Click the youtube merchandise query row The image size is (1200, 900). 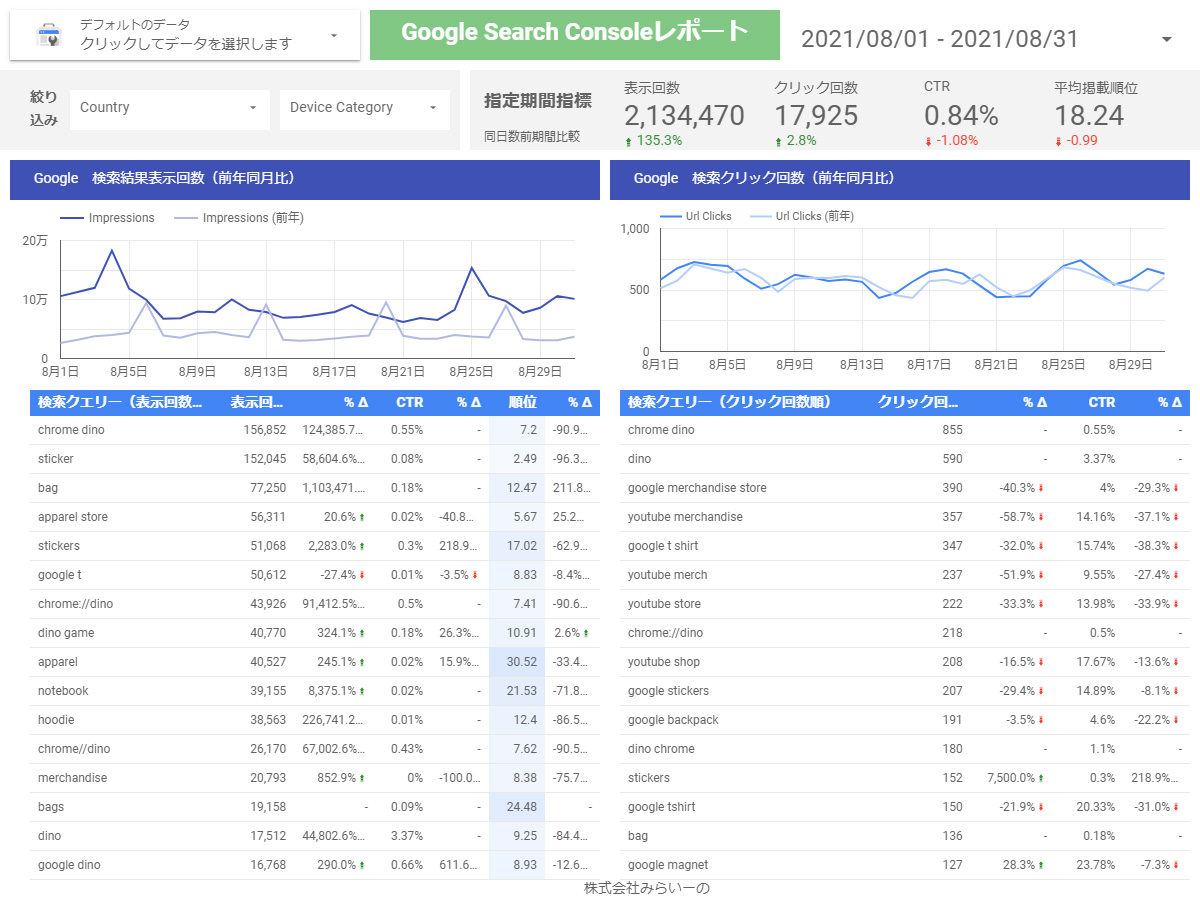[x=905, y=517]
